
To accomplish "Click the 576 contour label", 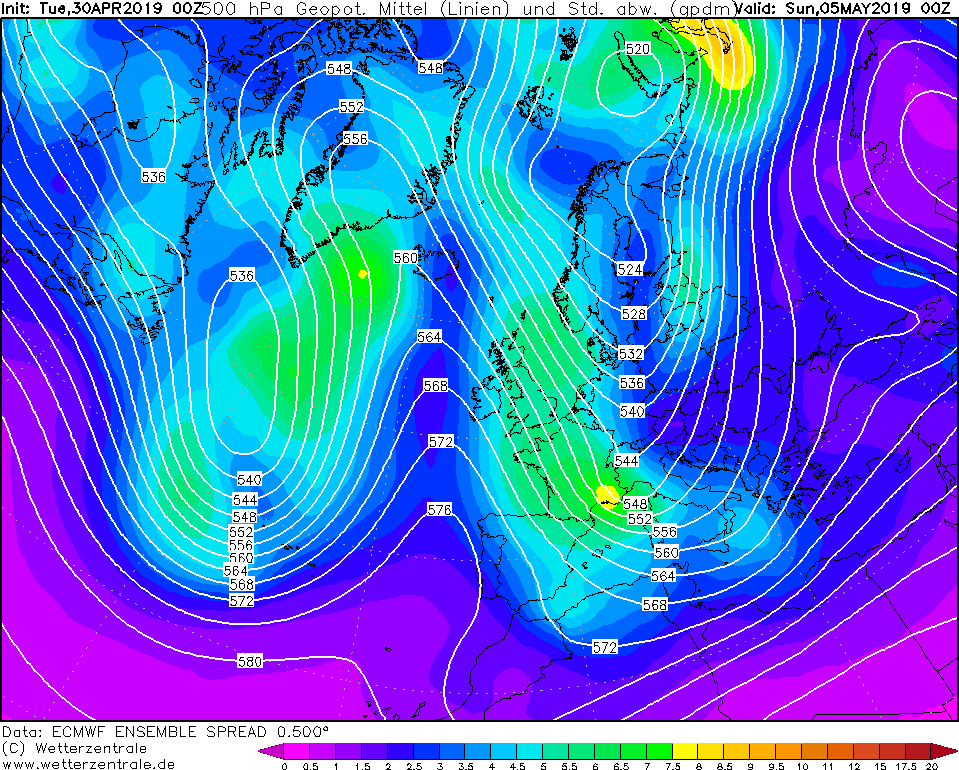I will 439,510.
